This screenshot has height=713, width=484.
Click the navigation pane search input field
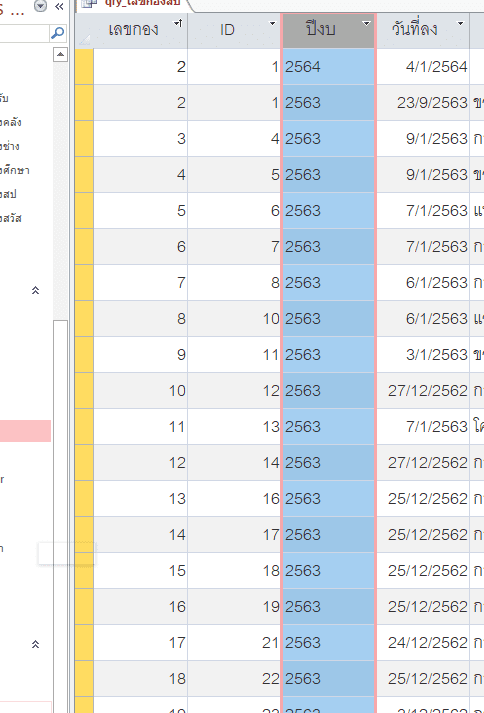pyautogui.click(x=24, y=33)
